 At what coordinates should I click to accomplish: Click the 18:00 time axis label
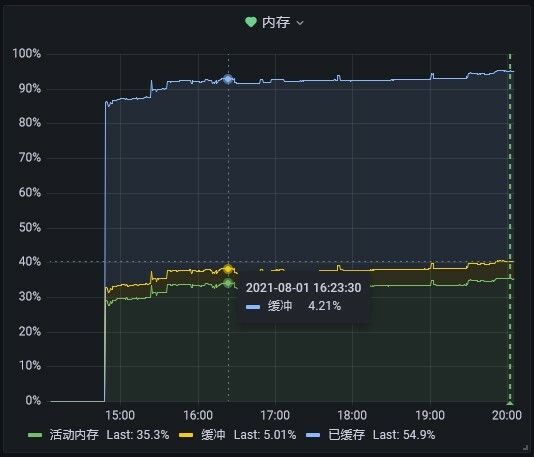pyautogui.click(x=352, y=415)
